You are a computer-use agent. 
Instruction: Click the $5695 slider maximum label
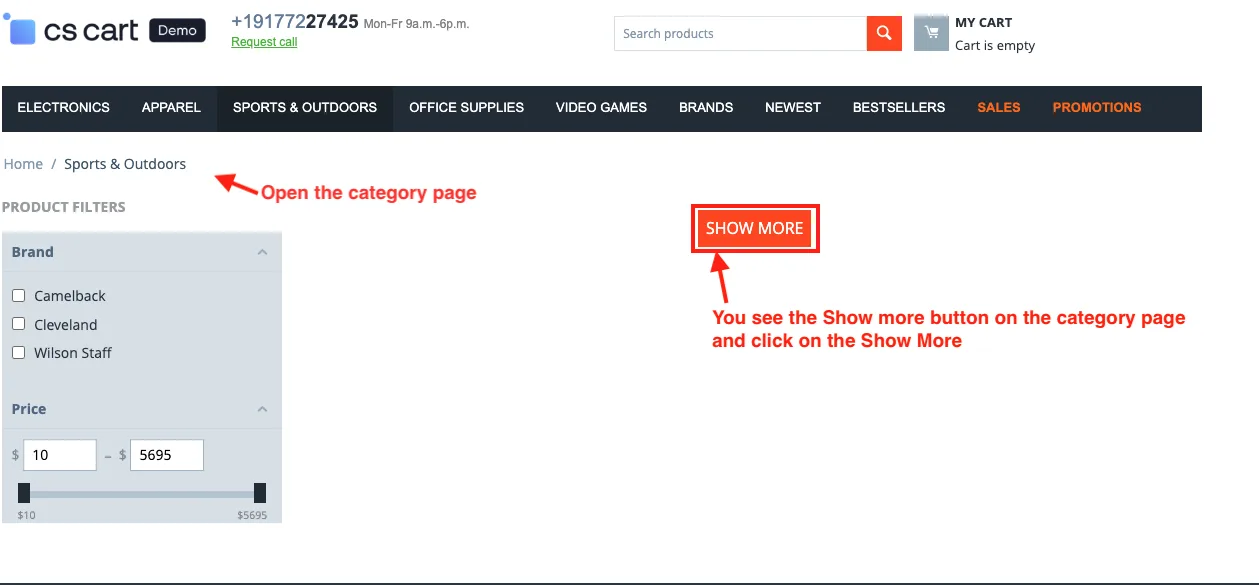(x=252, y=515)
